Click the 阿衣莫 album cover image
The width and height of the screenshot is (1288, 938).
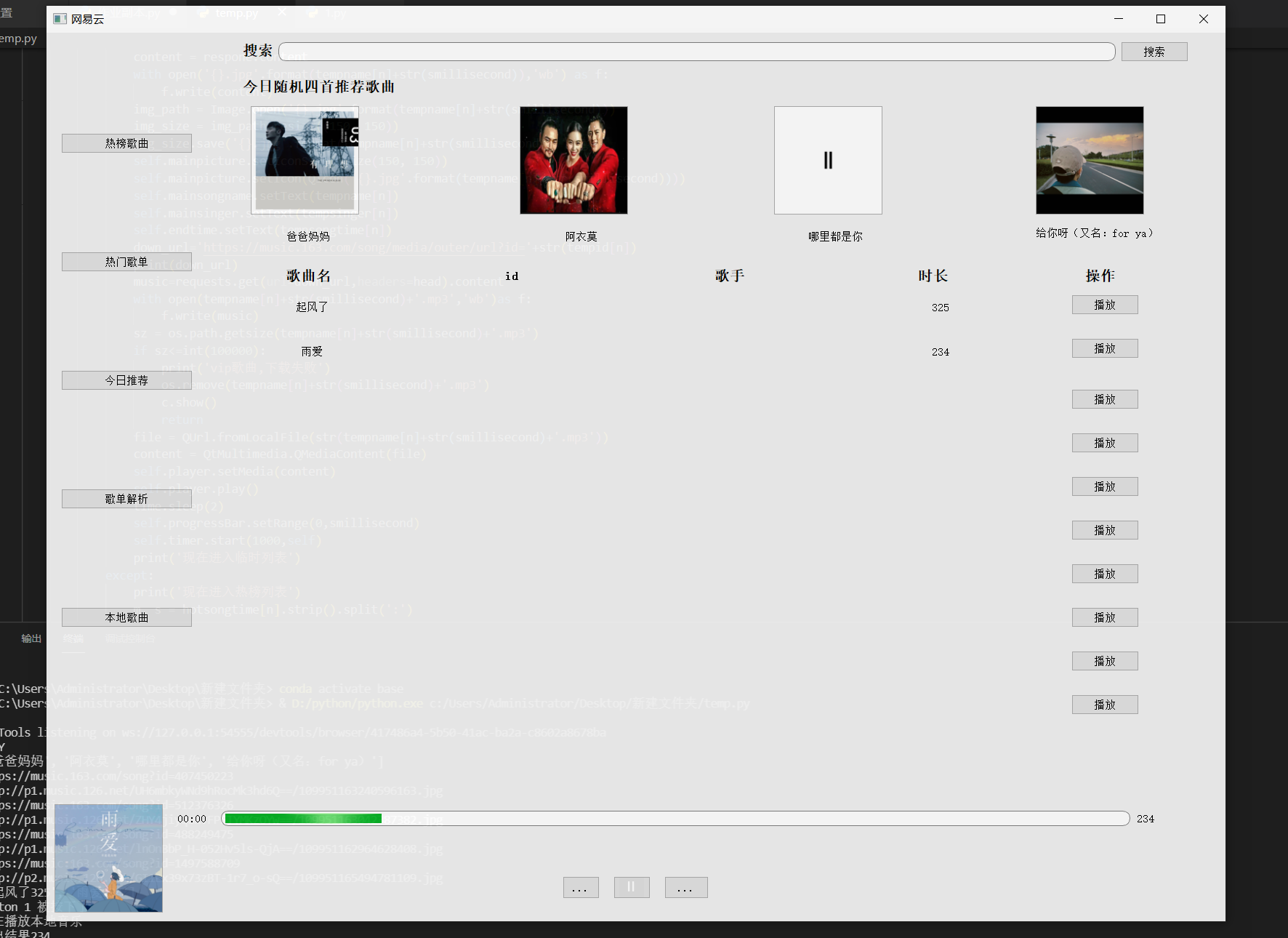click(573, 160)
